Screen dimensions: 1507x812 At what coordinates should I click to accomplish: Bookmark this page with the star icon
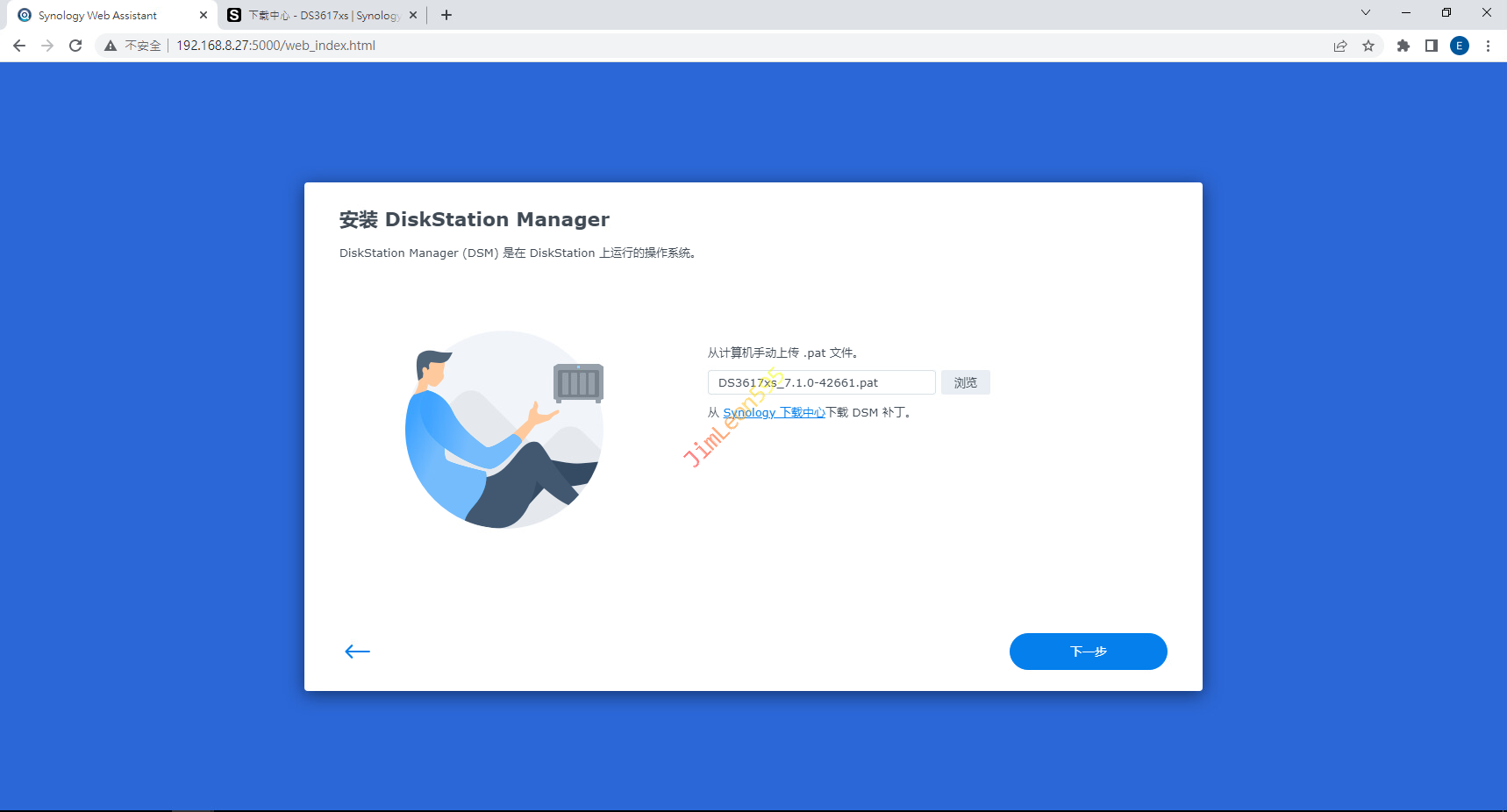1368,46
